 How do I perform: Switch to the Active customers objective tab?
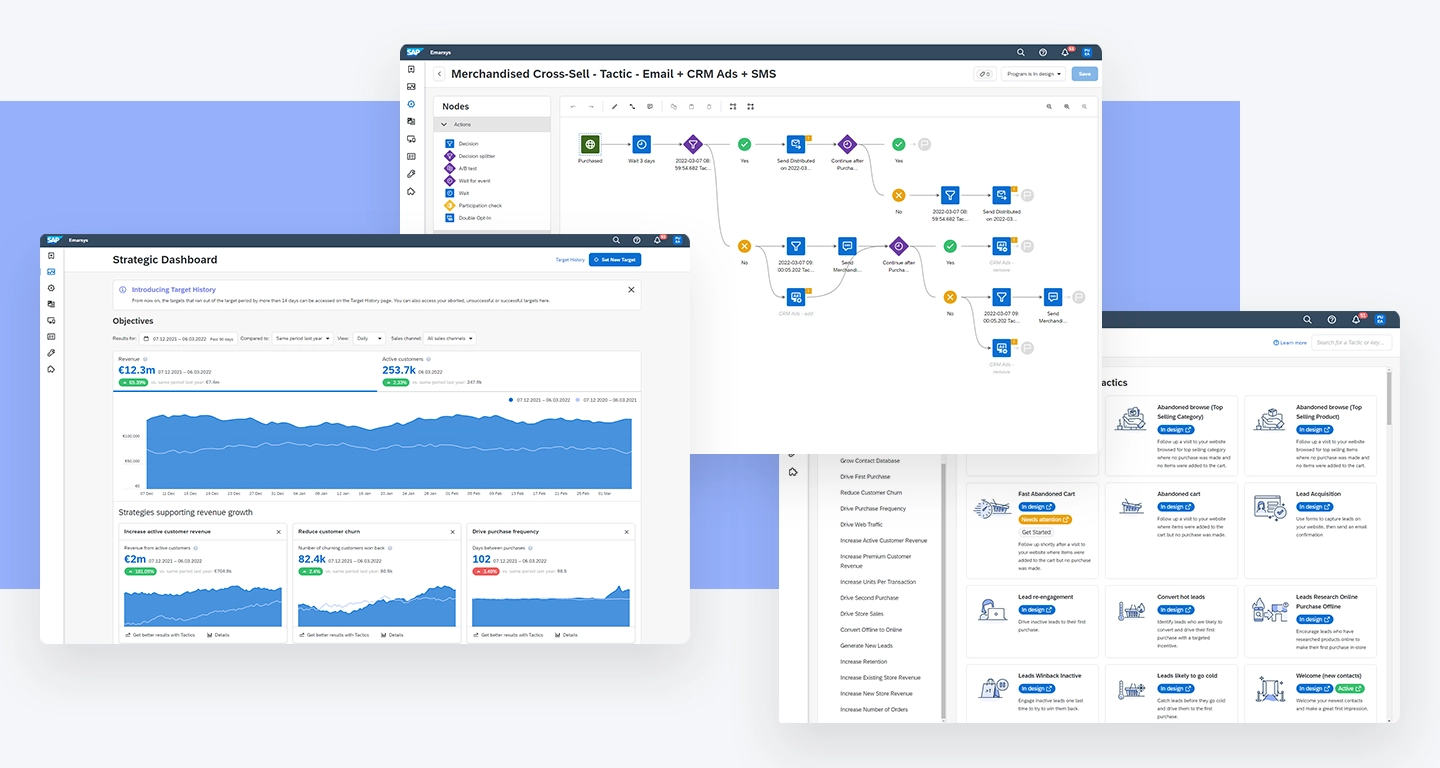coord(509,371)
